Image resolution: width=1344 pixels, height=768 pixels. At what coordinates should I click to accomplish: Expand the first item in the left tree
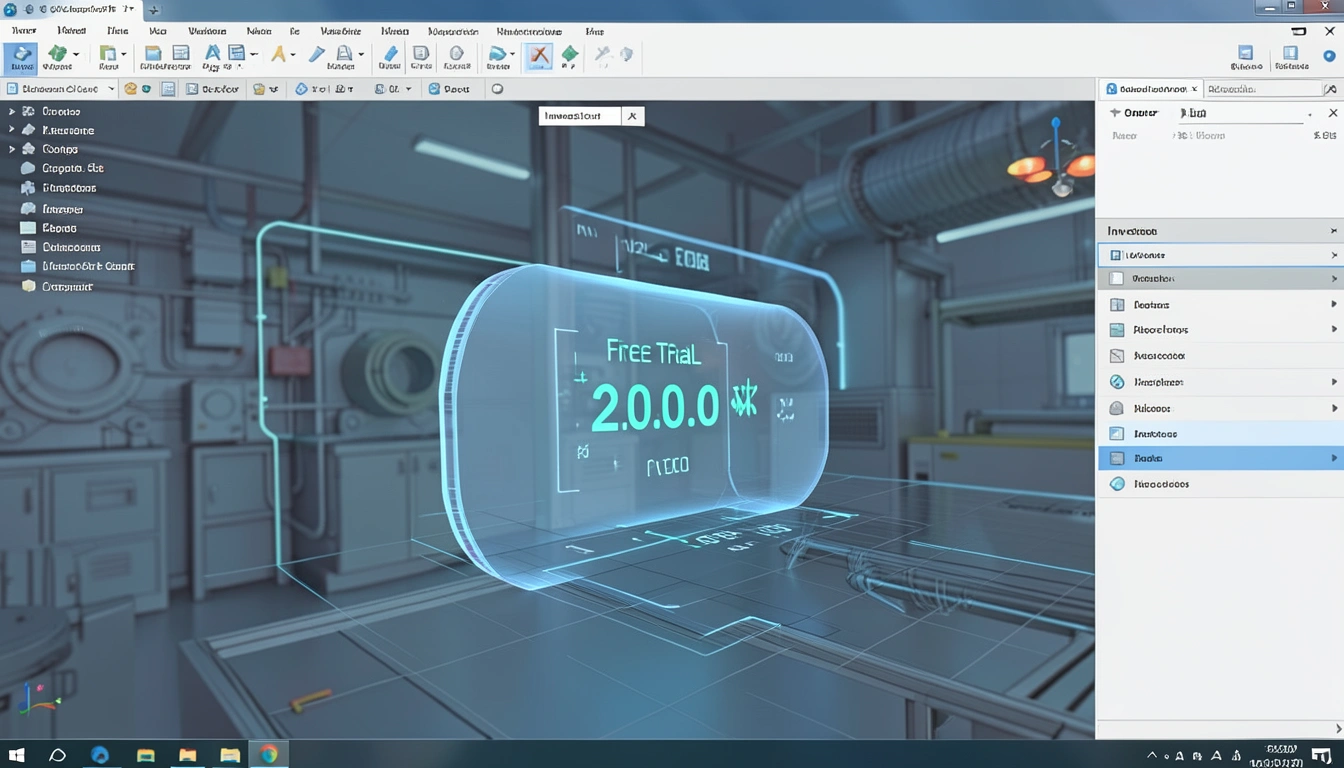[x=12, y=112]
